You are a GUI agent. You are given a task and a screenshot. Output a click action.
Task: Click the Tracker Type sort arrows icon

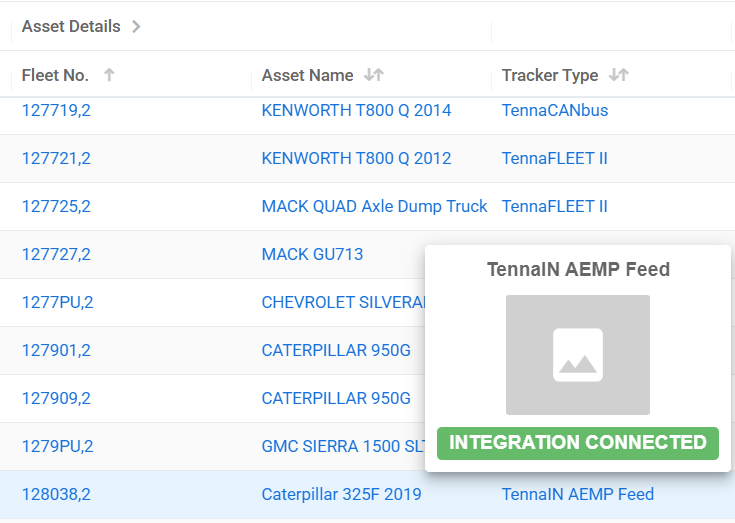tap(619, 75)
